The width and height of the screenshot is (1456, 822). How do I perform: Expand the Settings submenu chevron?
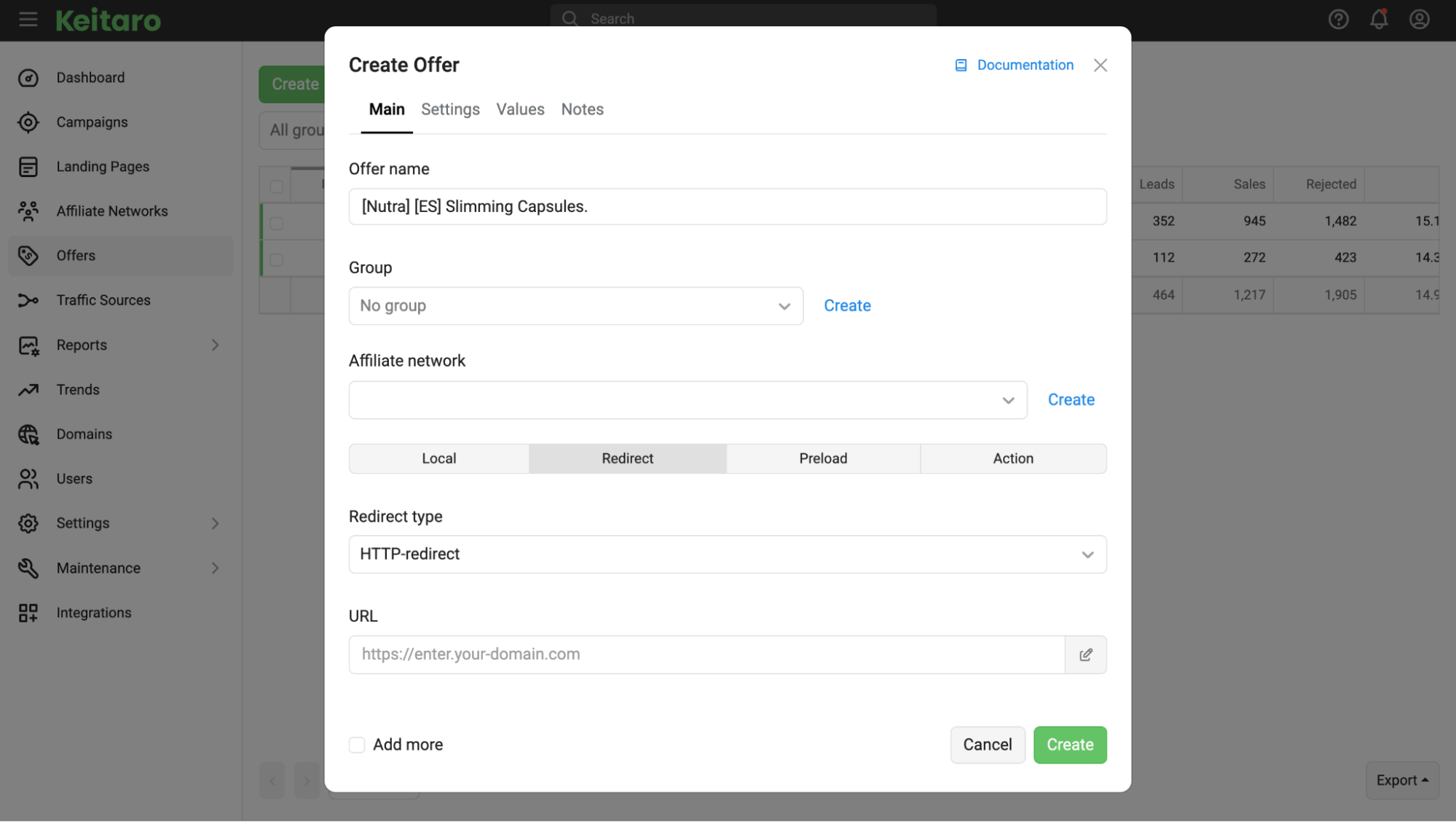(x=215, y=524)
